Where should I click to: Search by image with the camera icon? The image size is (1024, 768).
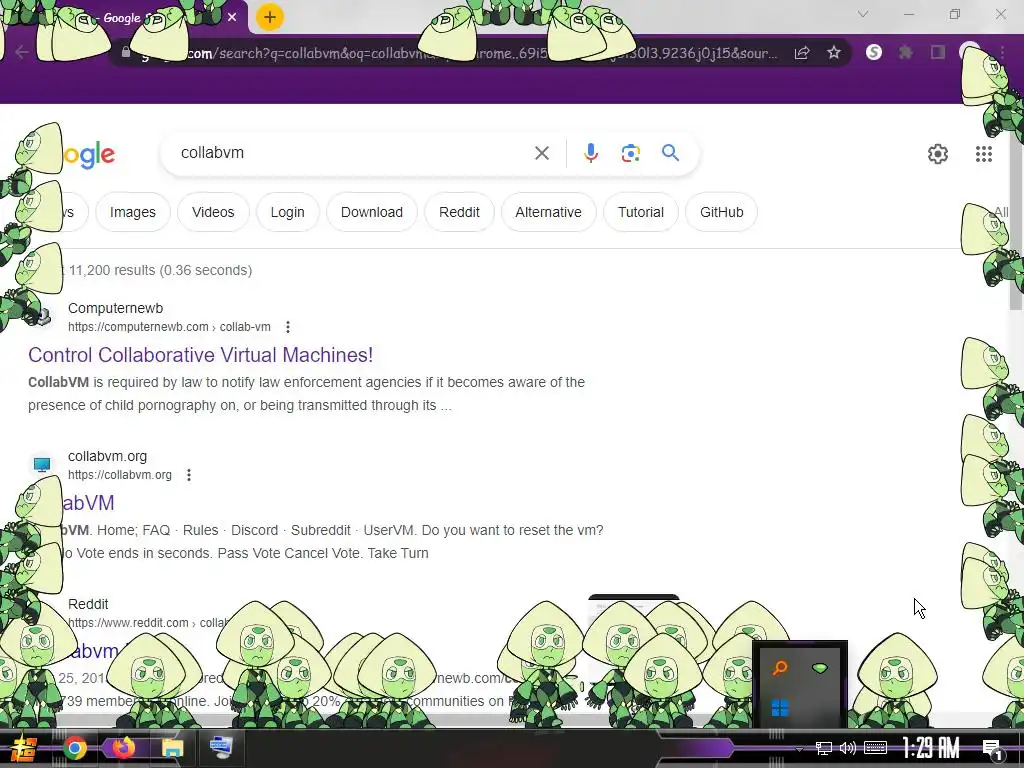630,153
